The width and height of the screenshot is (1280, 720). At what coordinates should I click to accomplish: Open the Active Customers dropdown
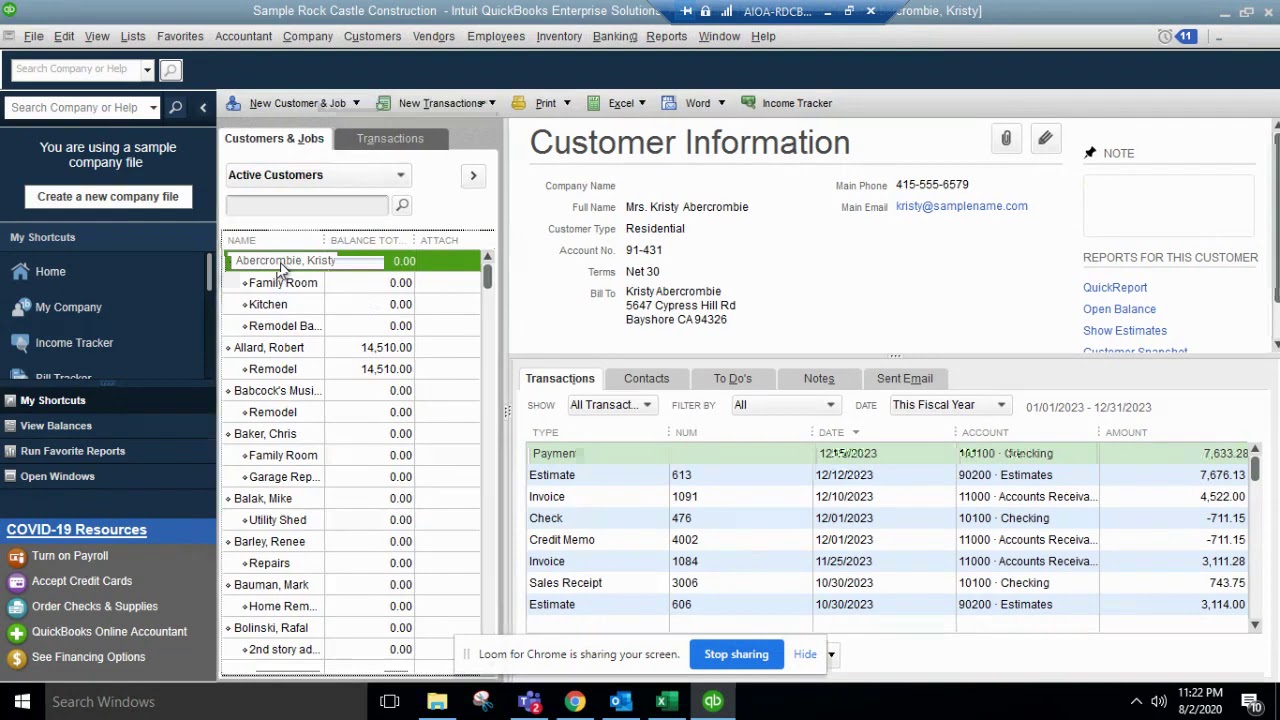317,175
